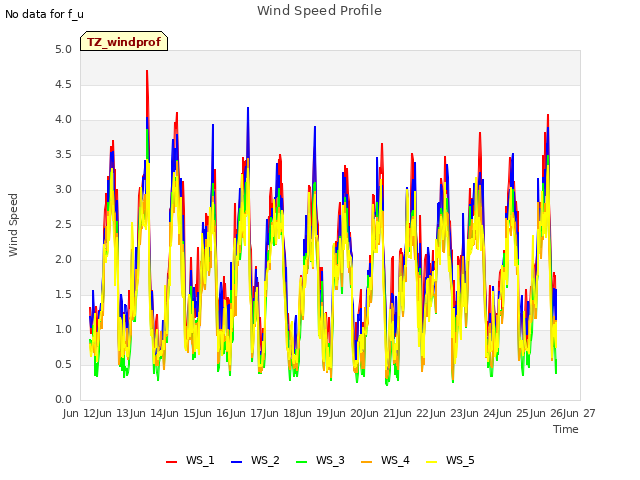Screen dimensions: 640x480
Task: Click the Wind Speed y-axis label
Action: [x=13, y=225]
